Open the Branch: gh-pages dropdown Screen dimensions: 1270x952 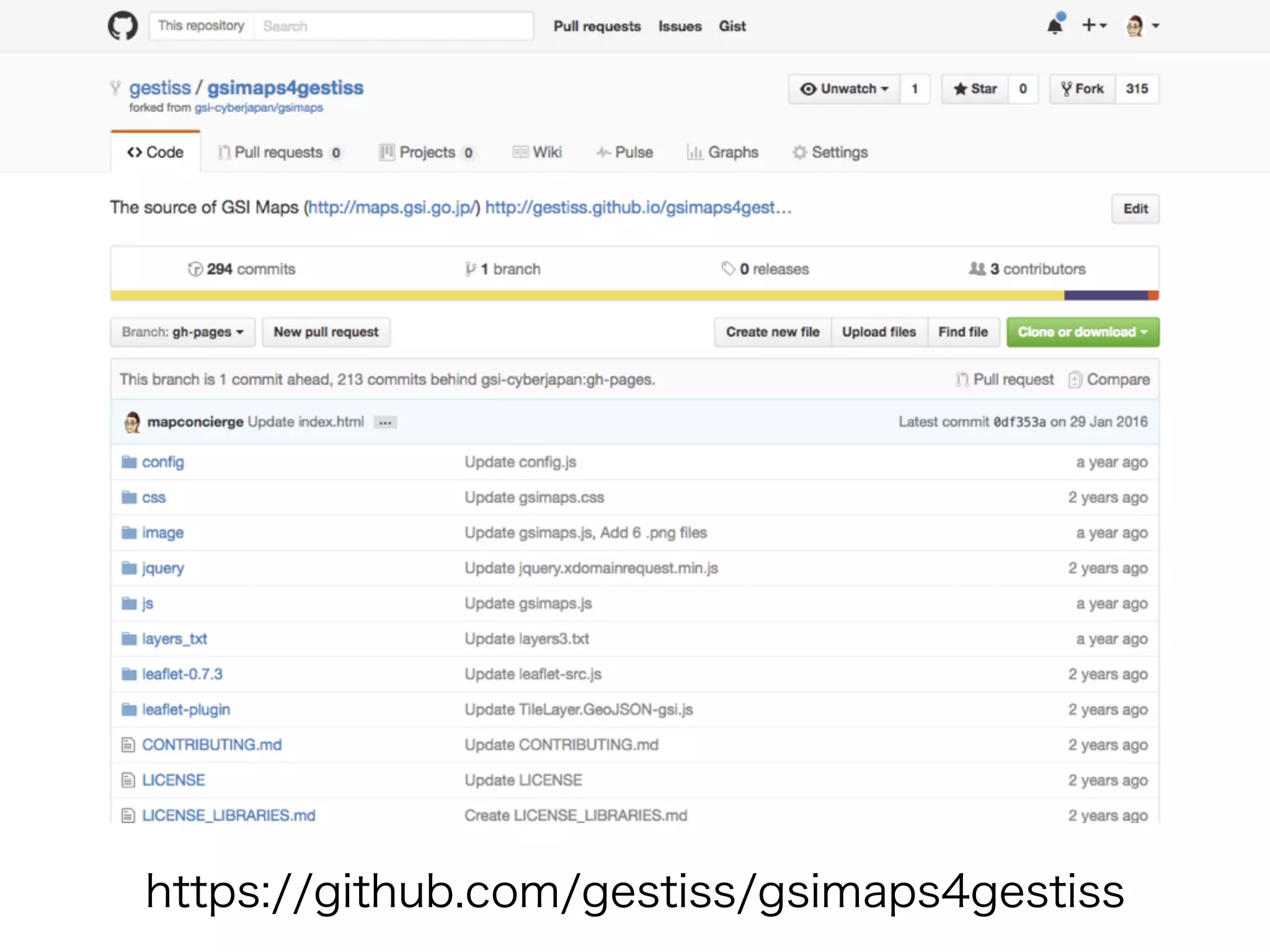click(183, 332)
